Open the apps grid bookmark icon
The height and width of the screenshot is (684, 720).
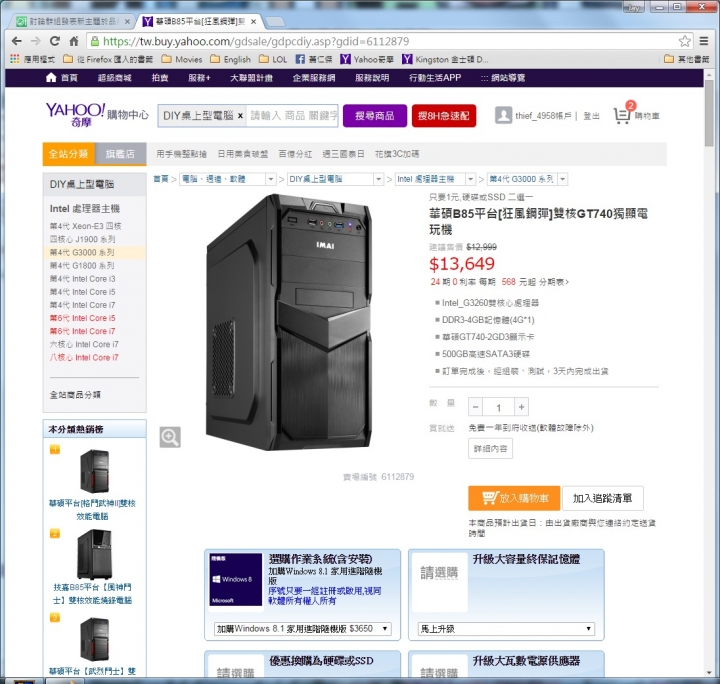pos(15,59)
